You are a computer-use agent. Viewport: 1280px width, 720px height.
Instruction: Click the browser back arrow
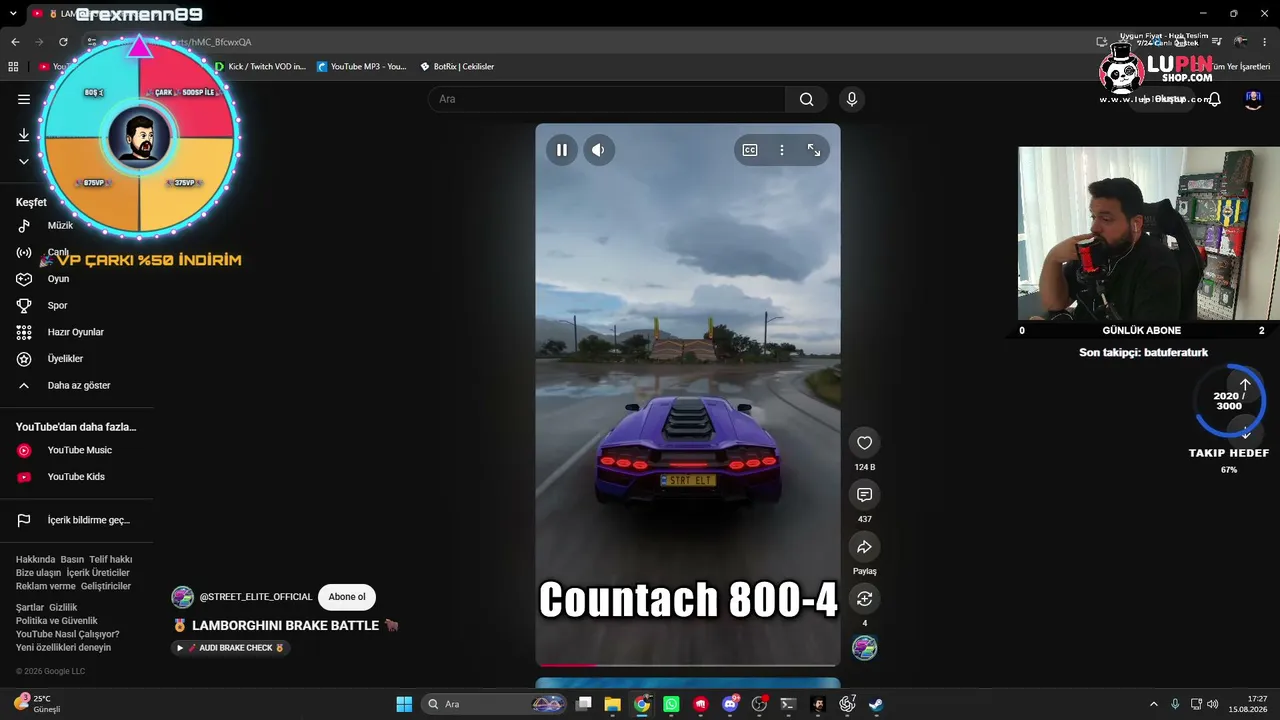(15, 42)
